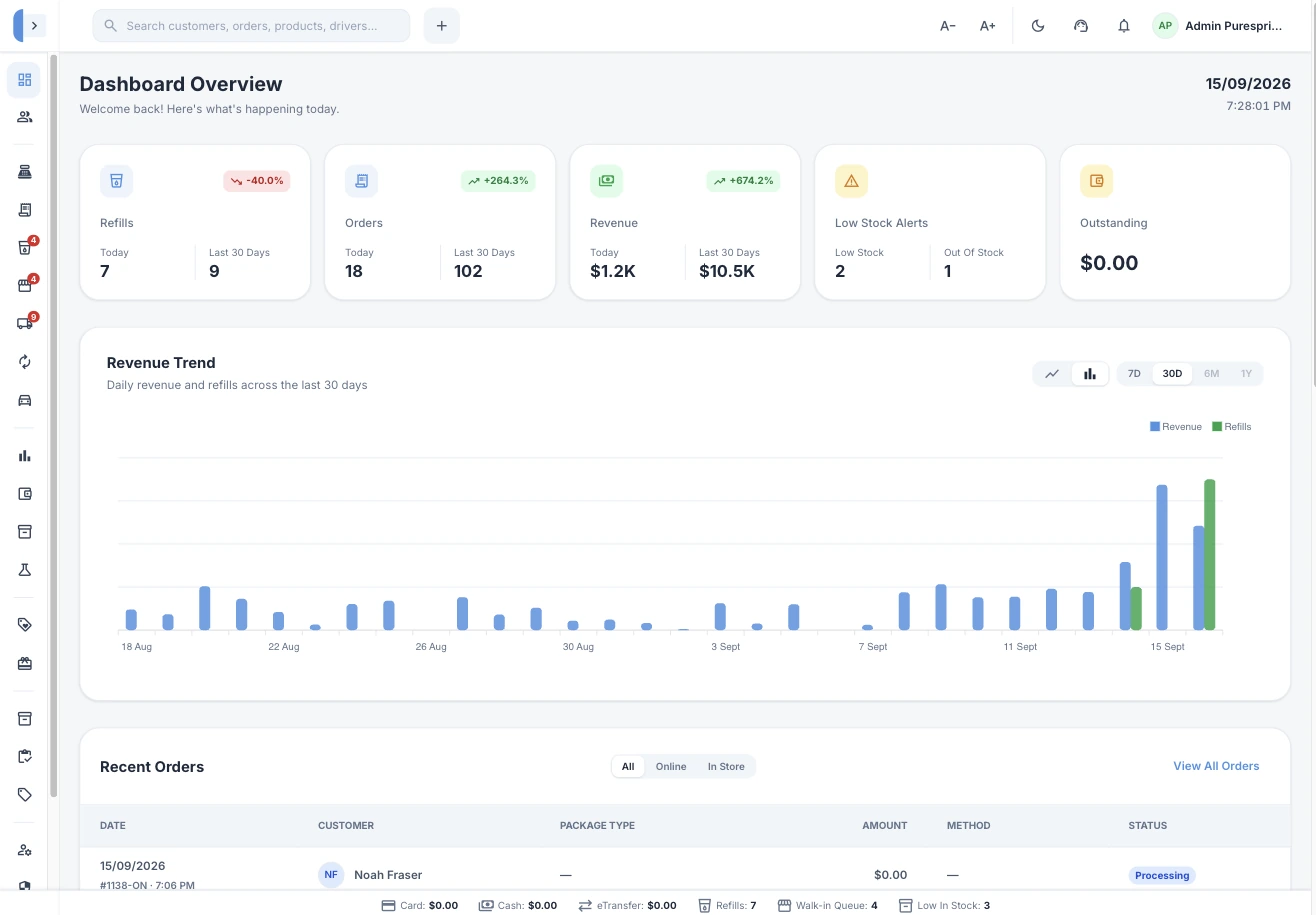The width and height of the screenshot is (1316, 915).
Task: Open the delivery truck icon with badge 9
Action: click(24, 324)
